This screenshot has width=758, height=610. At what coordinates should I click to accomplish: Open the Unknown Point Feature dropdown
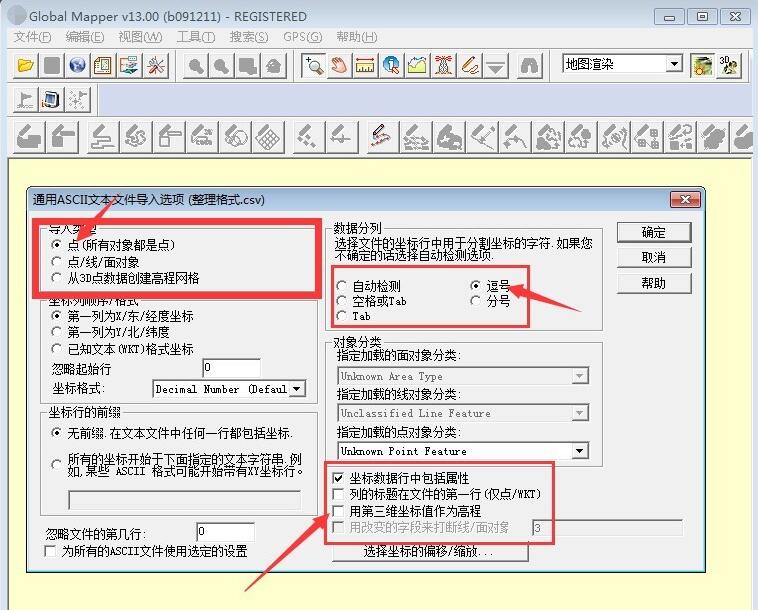click(x=463, y=451)
